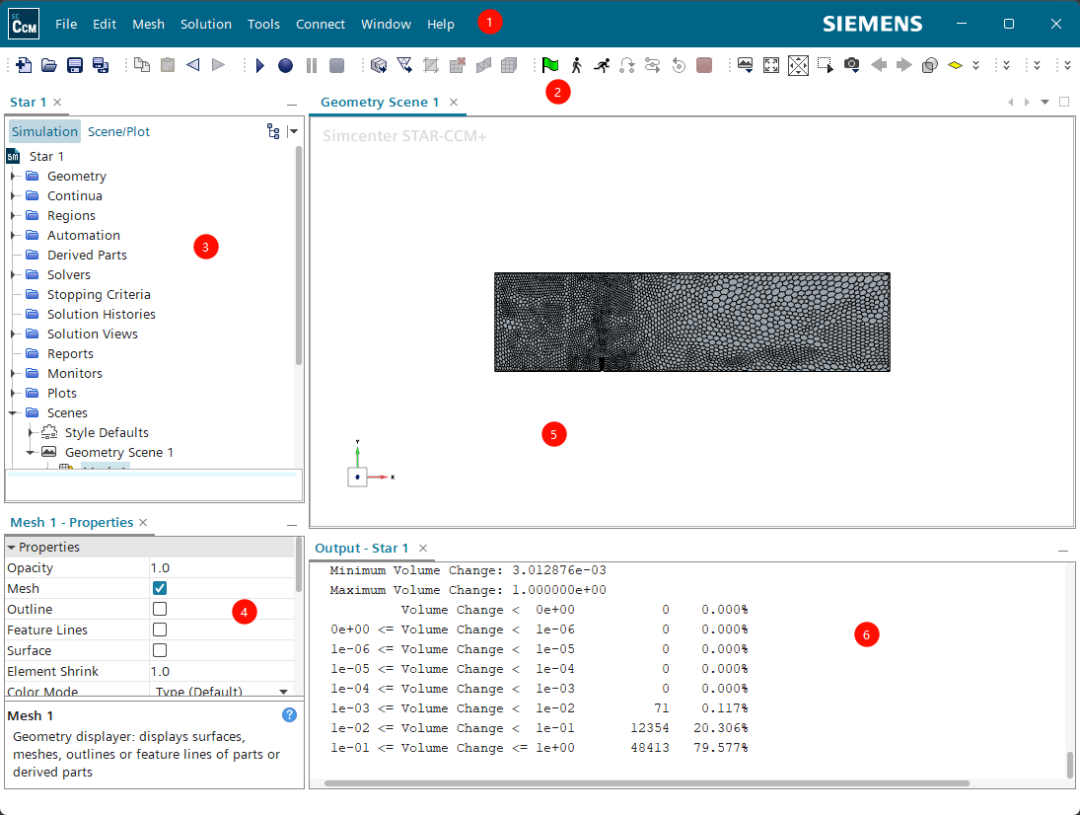Click the Step walking-man icon

tap(576, 65)
